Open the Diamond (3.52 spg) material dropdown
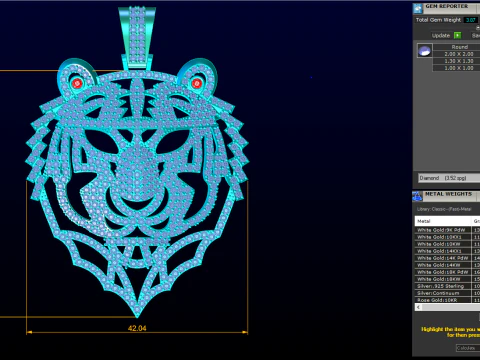Viewport: 480px width, 360px height. [x=449, y=178]
